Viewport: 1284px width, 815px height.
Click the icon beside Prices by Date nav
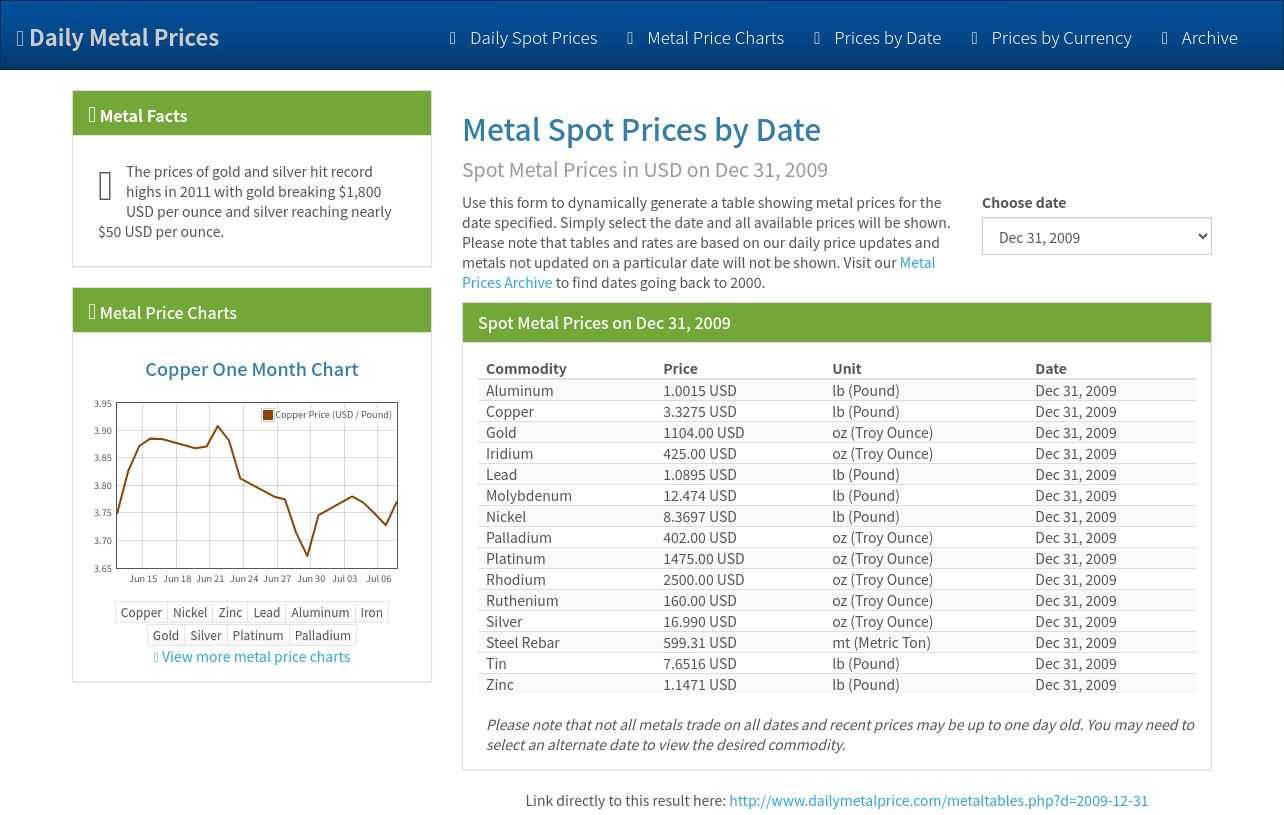[x=817, y=38]
